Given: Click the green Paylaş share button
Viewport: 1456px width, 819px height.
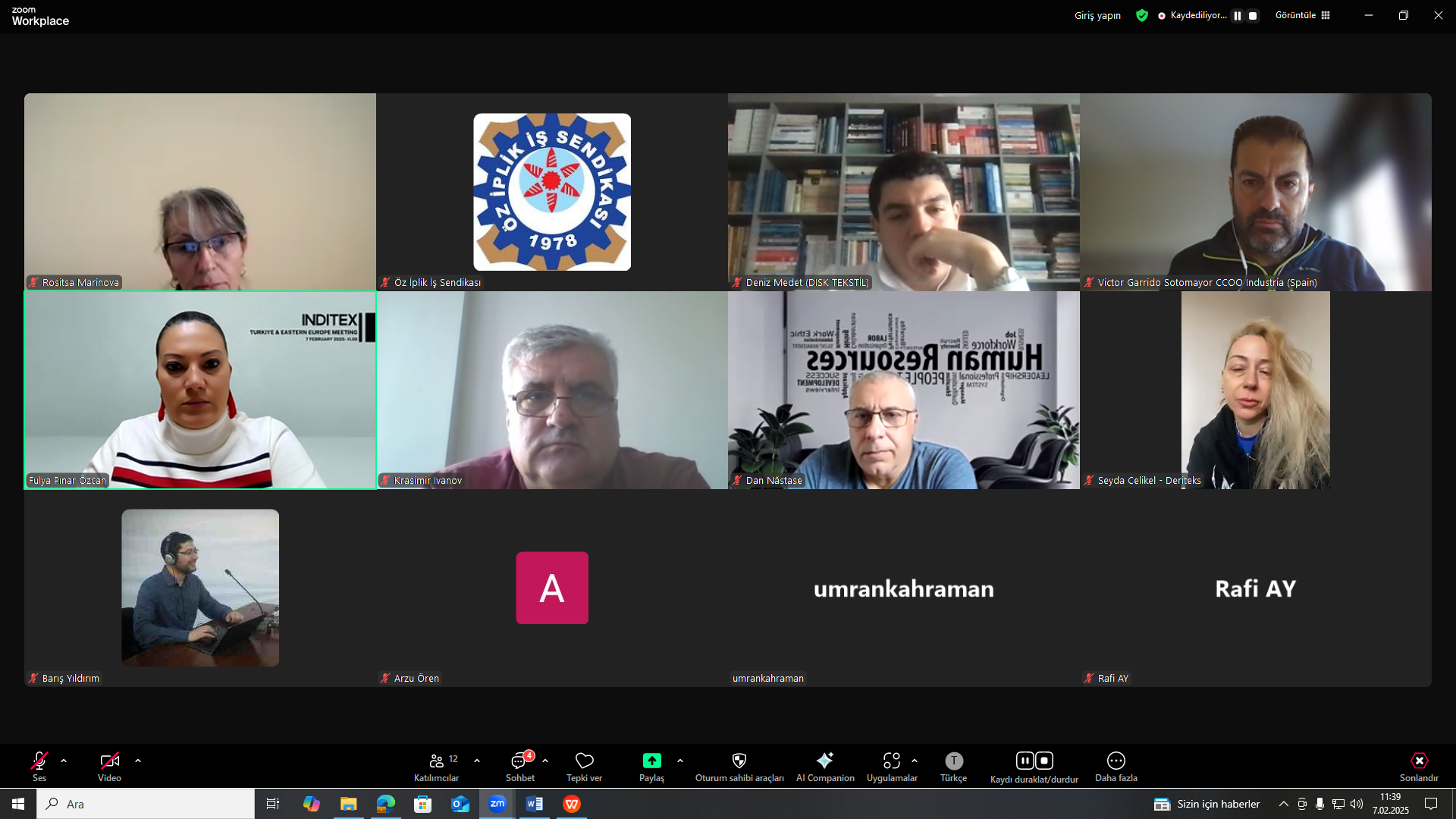Looking at the screenshot, I should pyautogui.click(x=651, y=766).
